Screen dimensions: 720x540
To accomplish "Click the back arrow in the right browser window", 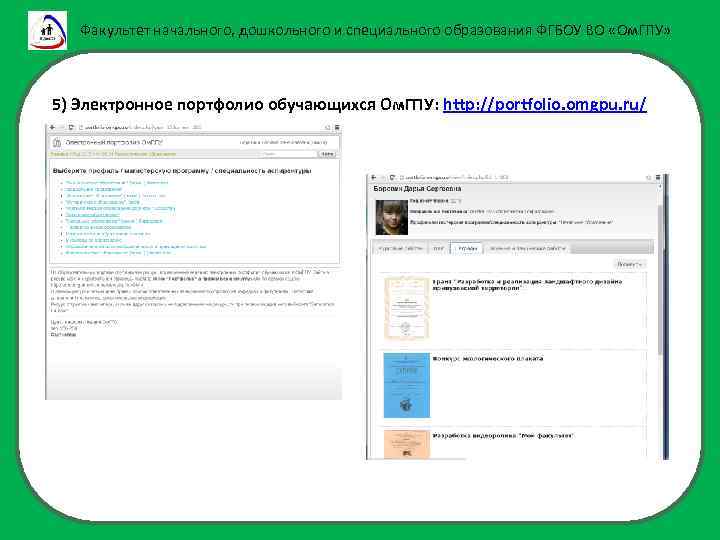I will click(x=373, y=177).
